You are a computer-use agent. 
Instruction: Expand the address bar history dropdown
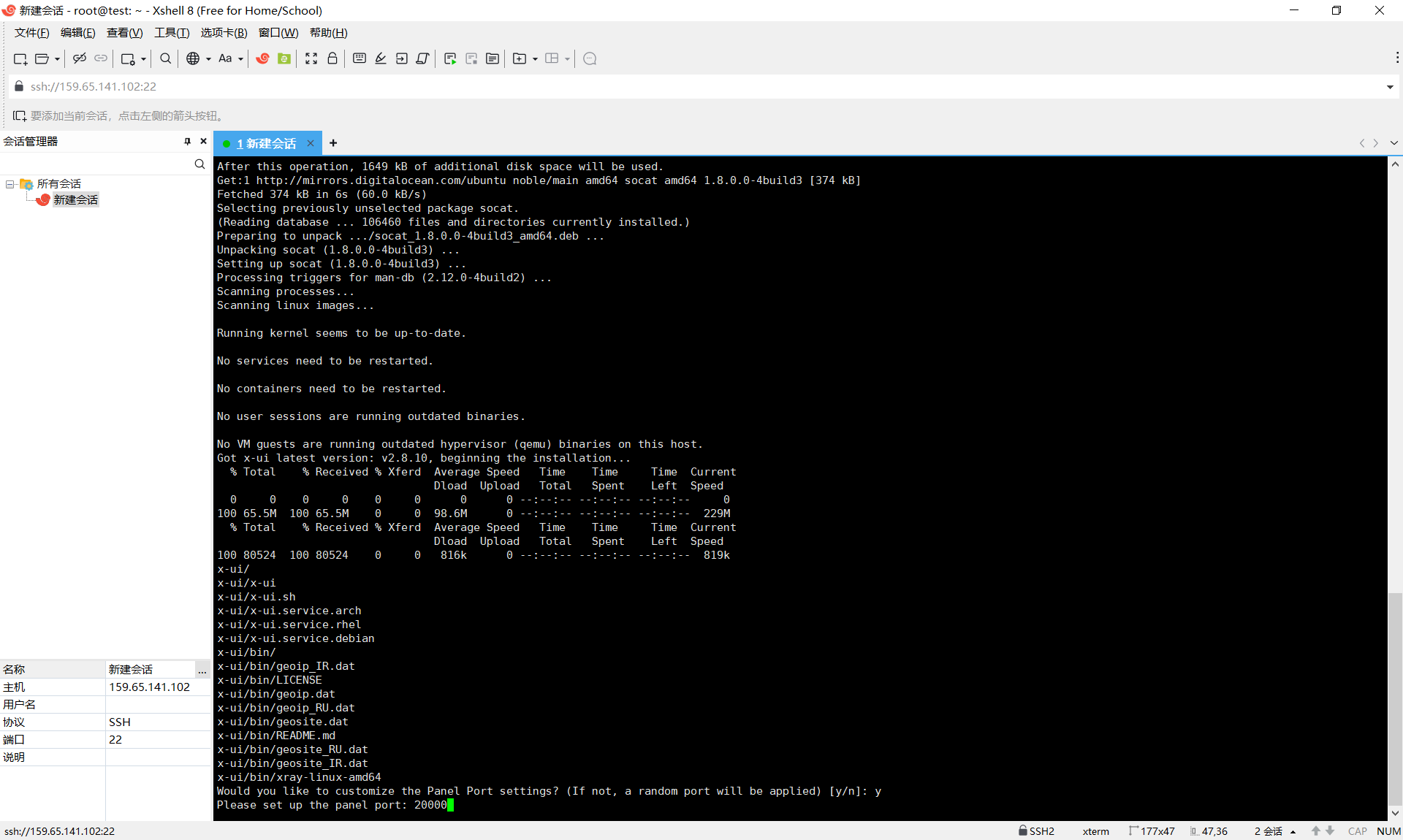click(1390, 87)
